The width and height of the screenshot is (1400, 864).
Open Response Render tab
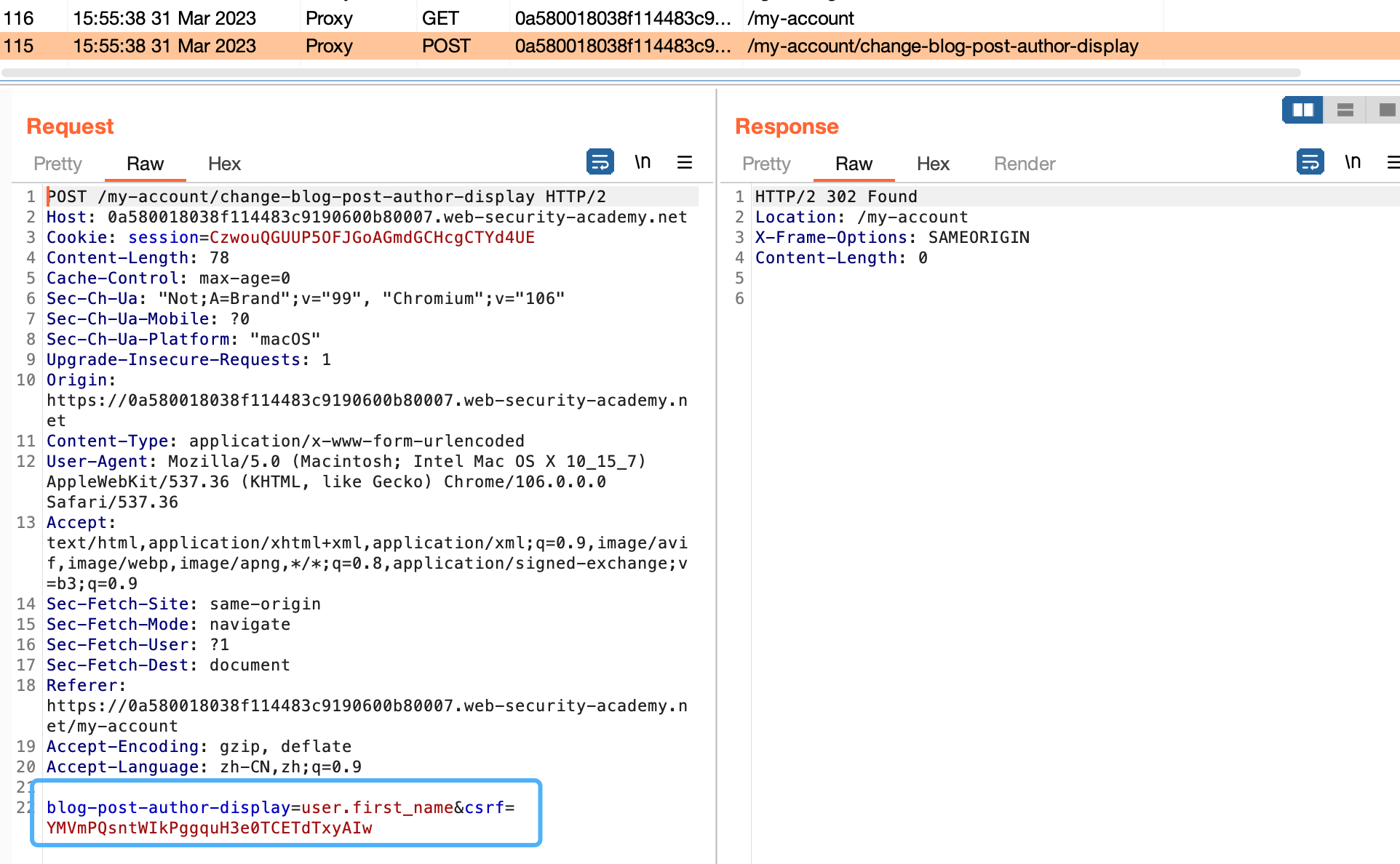pyautogui.click(x=1025, y=164)
